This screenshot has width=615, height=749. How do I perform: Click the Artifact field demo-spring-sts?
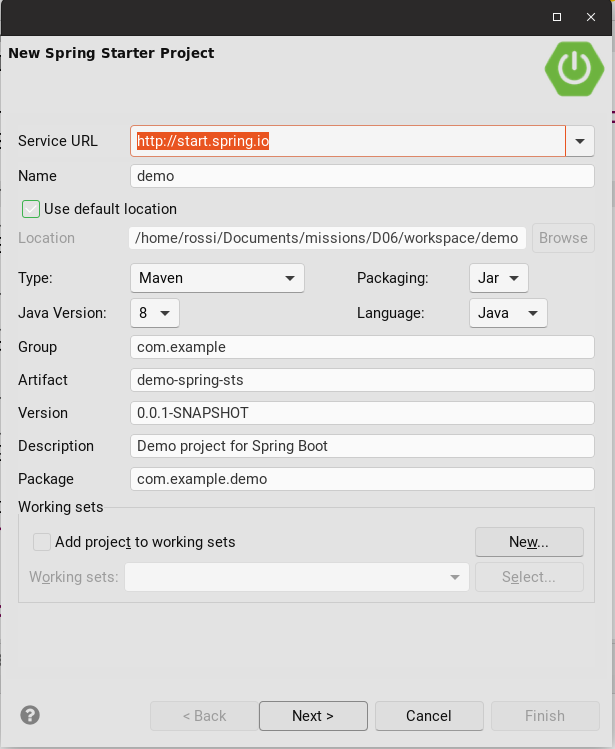click(362, 380)
